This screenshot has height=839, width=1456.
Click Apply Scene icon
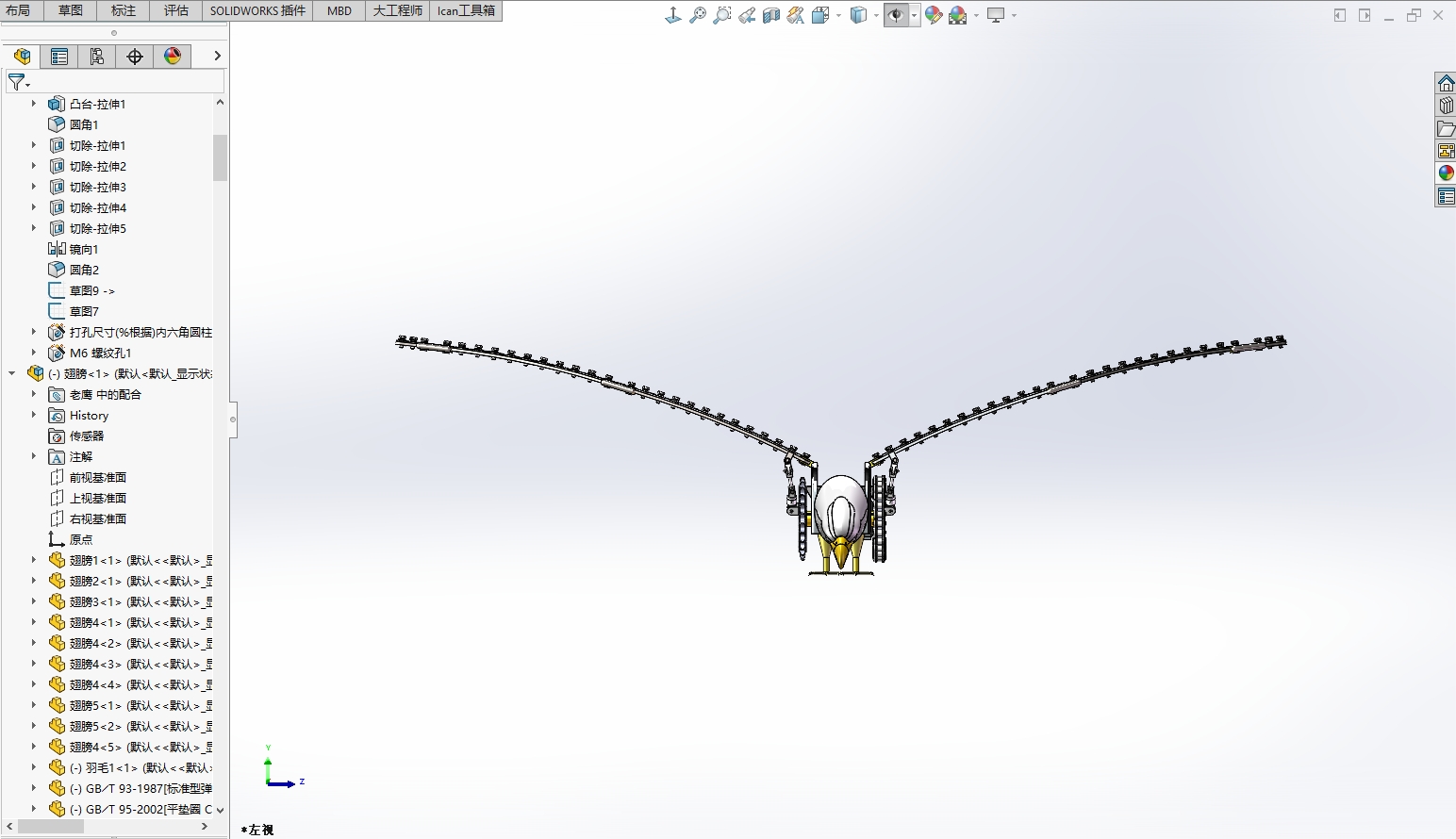958,15
